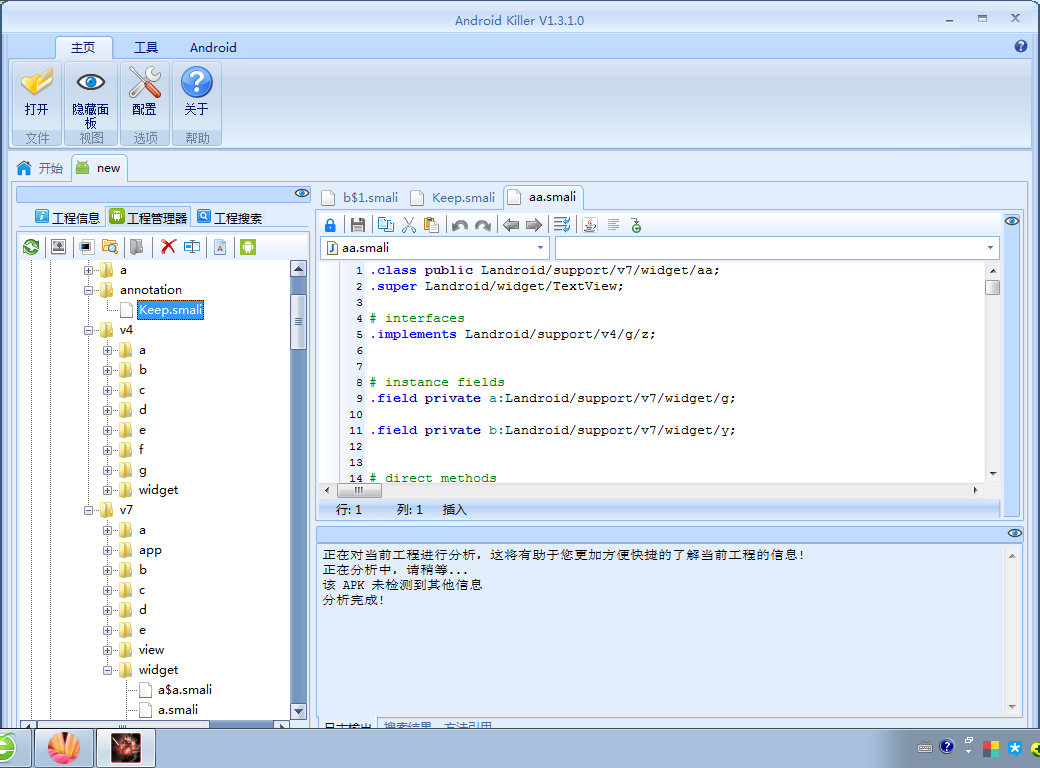The width and height of the screenshot is (1040, 768).
Task: Click the 关于 about help icon
Action: click(196, 84)
